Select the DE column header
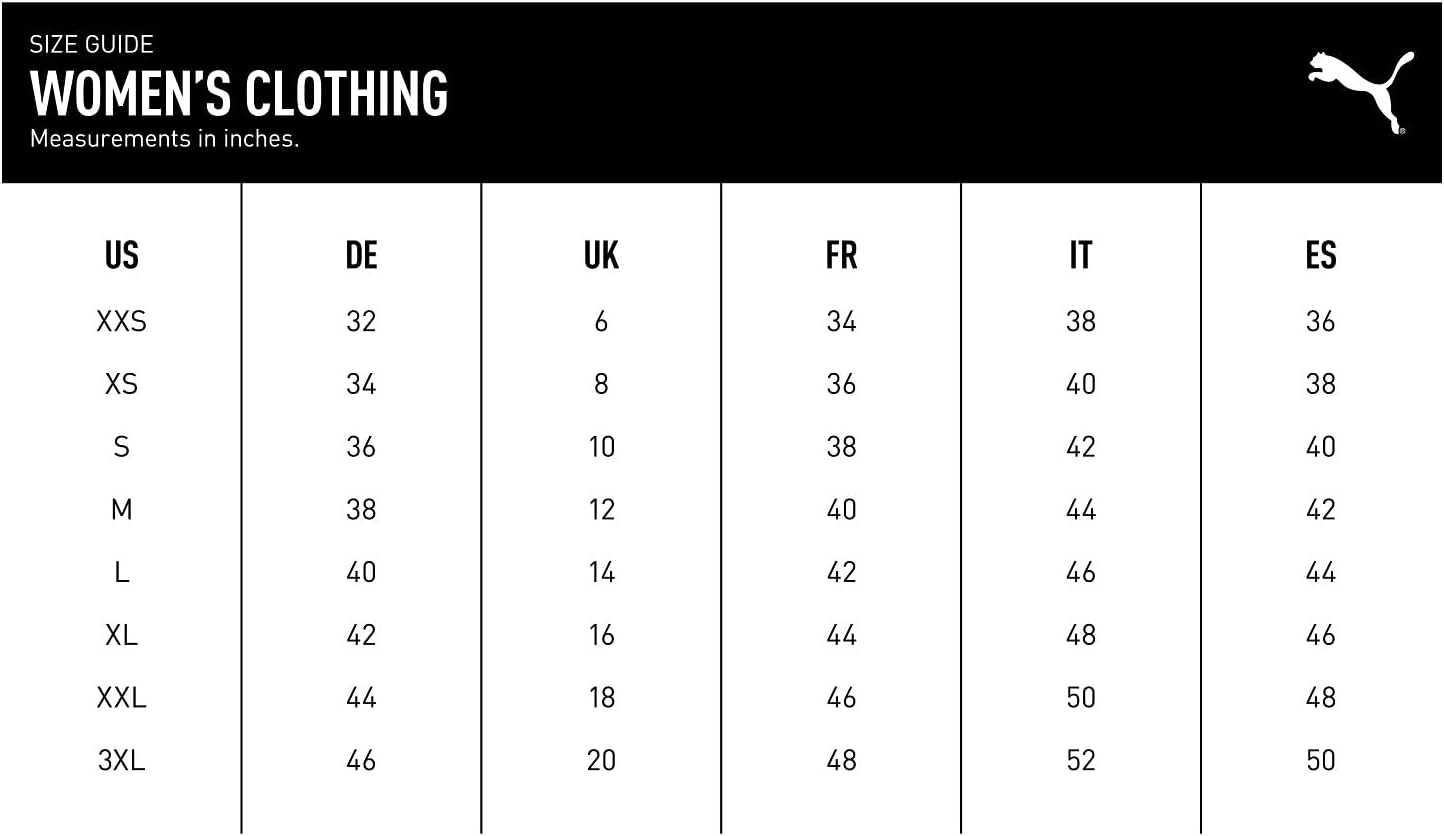The image size is (1444, 836). 361,256
